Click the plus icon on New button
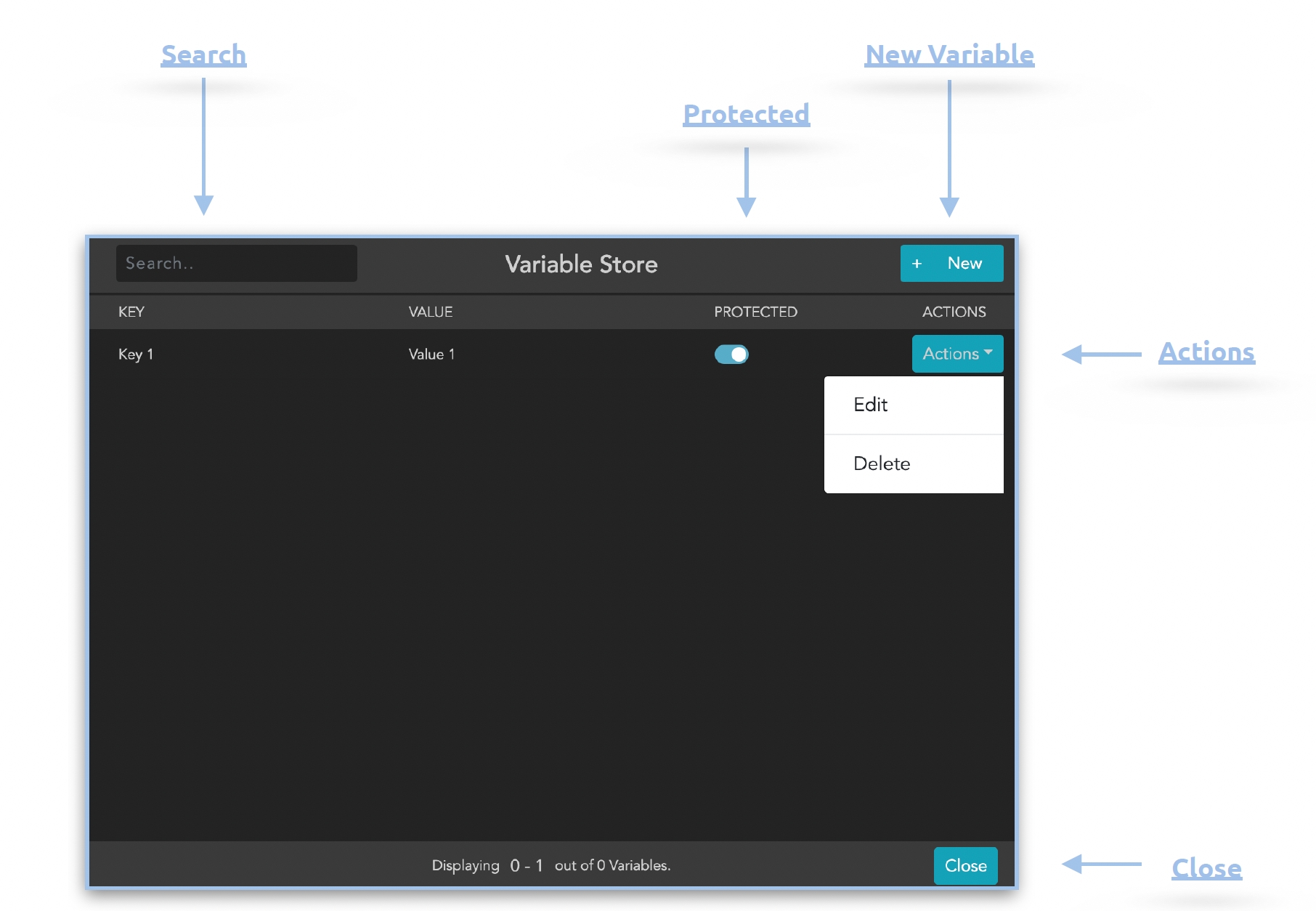Image resolution: width=1316 pixels, height=911 pixels. [x=917, y=264]
